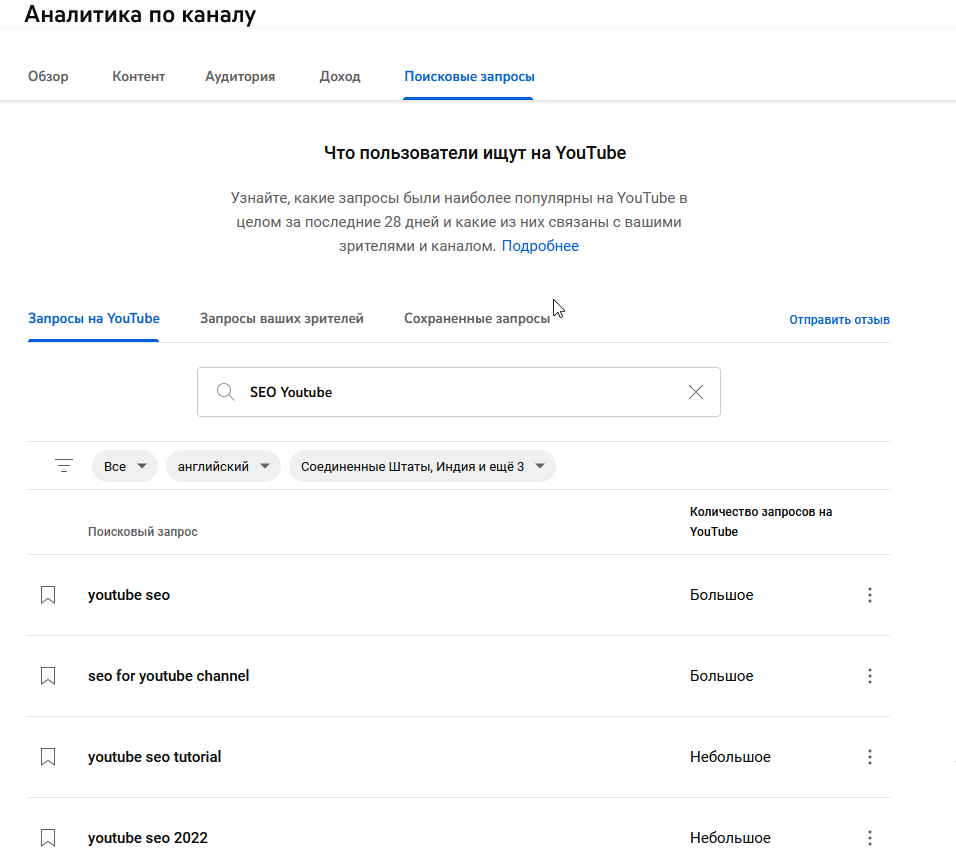Viewport: 956px width, 851px height.
Task: Clear the search with the X icon
Action: 695,392
